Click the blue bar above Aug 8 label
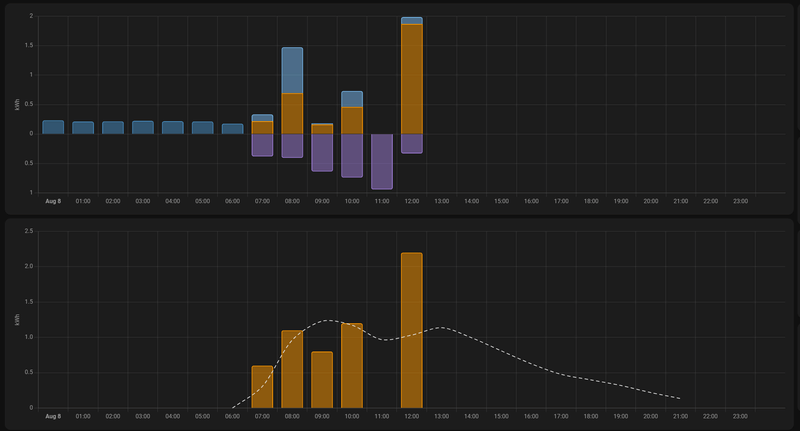Screen dimensions: 800x431 point(53,127)
